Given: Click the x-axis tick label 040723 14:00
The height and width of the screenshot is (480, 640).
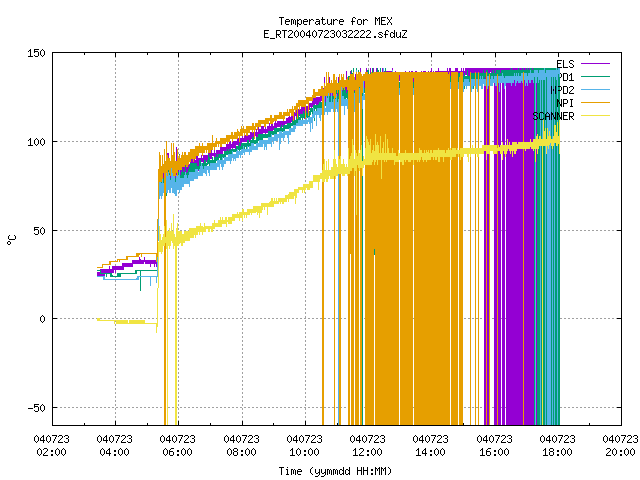Looking at the screenshot, I should point(431,446).
